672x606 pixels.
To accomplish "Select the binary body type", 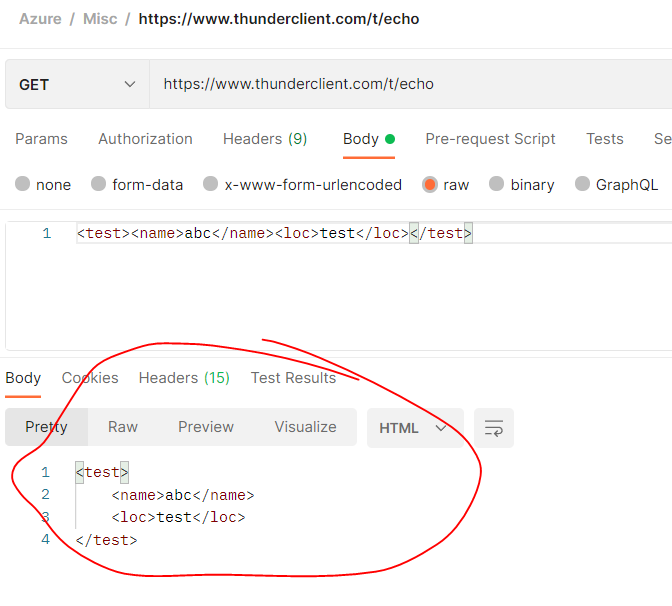I will tap(522, 185).
